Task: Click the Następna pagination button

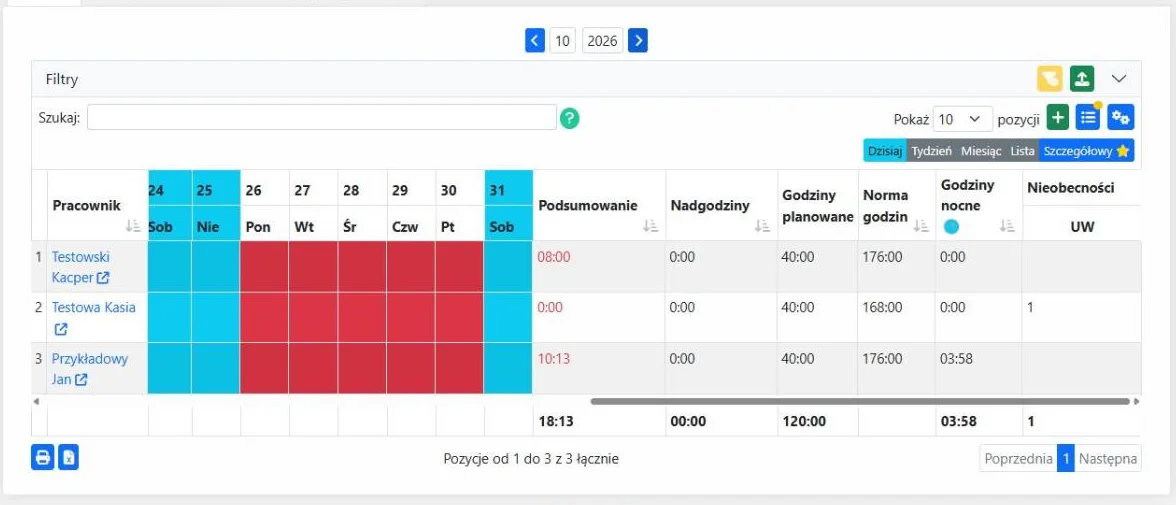Action: coord(1108,458)
